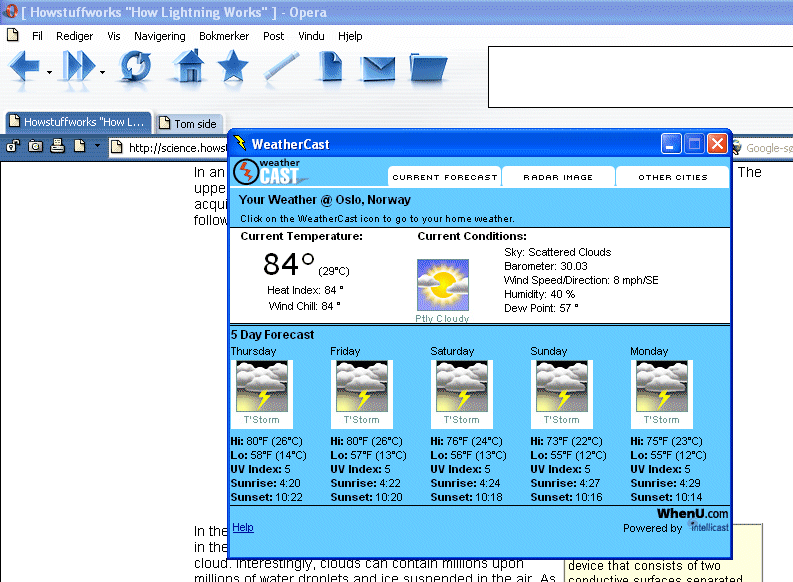Click the Ptly Cloudy link text

[x=442, y=319]
